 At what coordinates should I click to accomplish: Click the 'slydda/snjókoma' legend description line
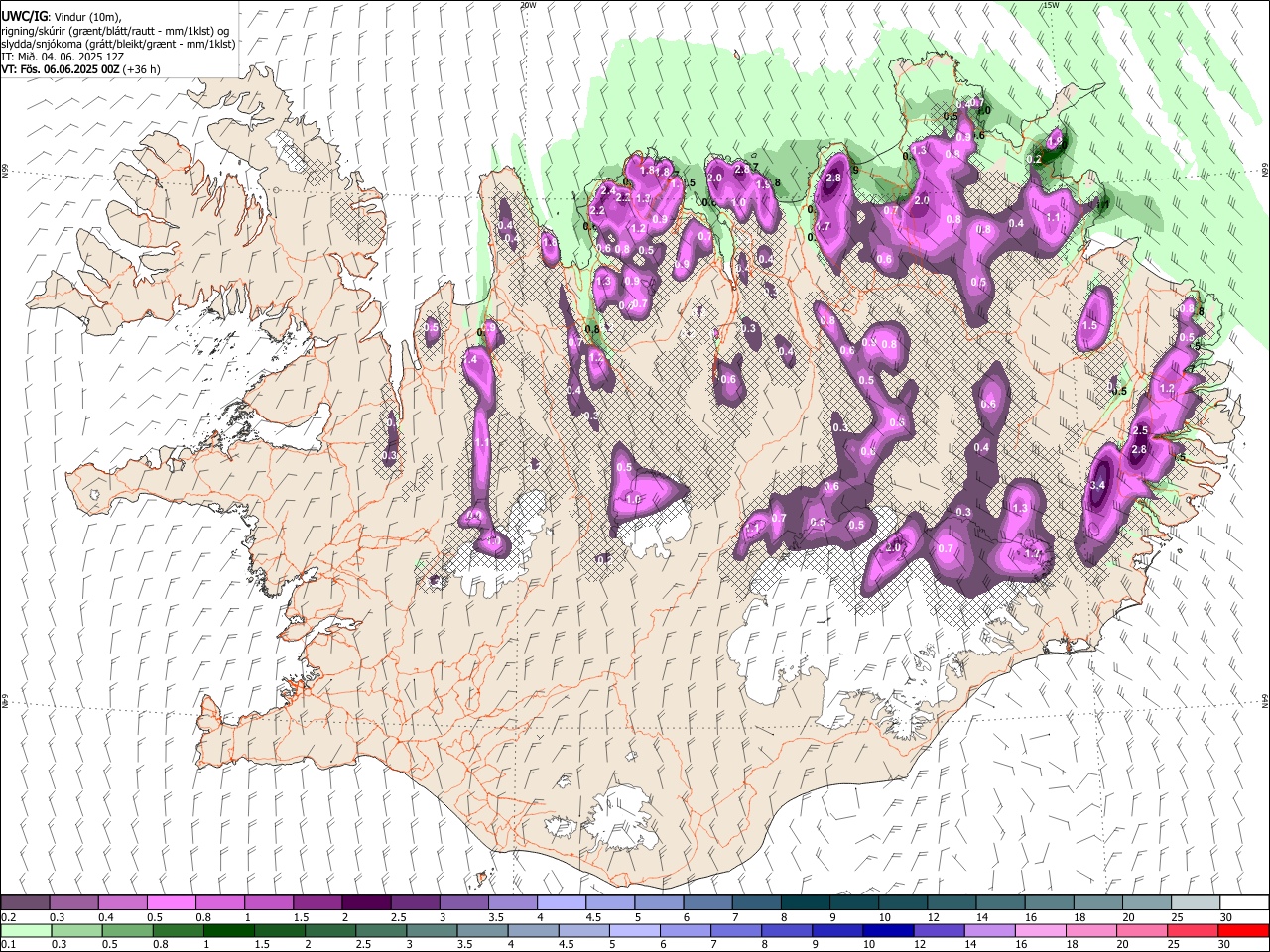click(x=118, y=44)
